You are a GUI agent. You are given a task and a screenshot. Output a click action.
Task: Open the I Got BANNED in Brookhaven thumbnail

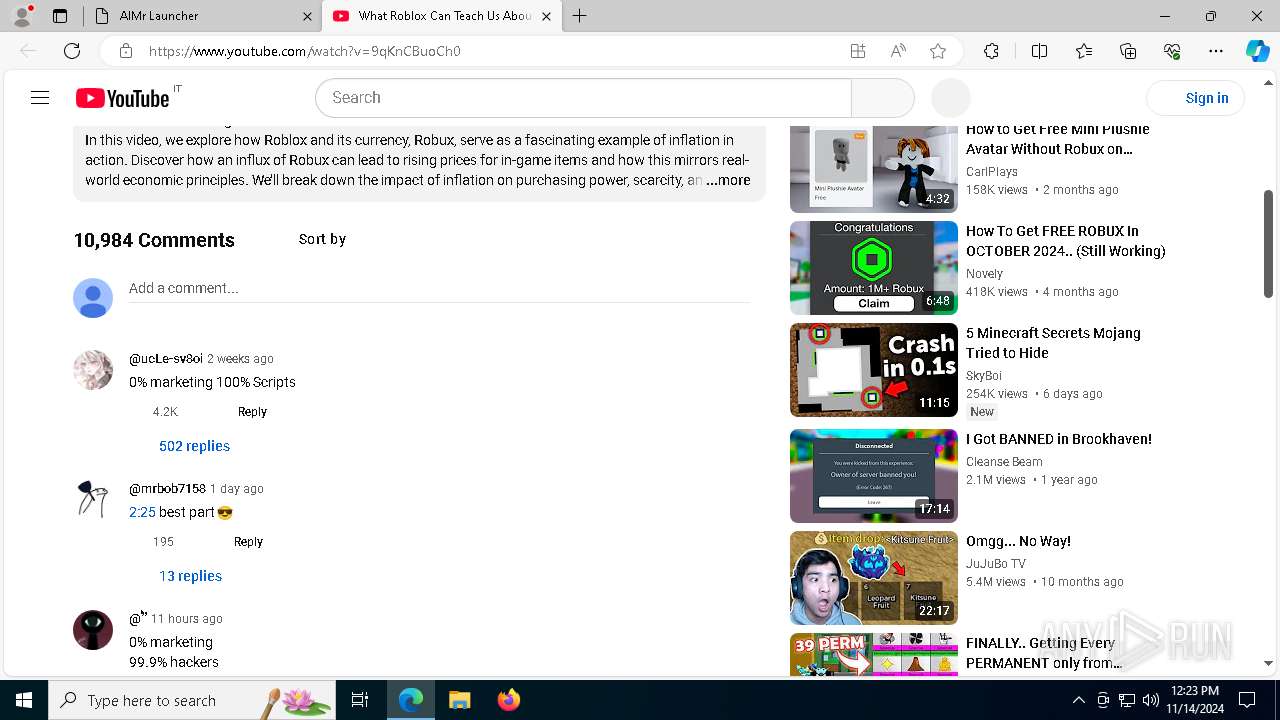click(874, 476)
